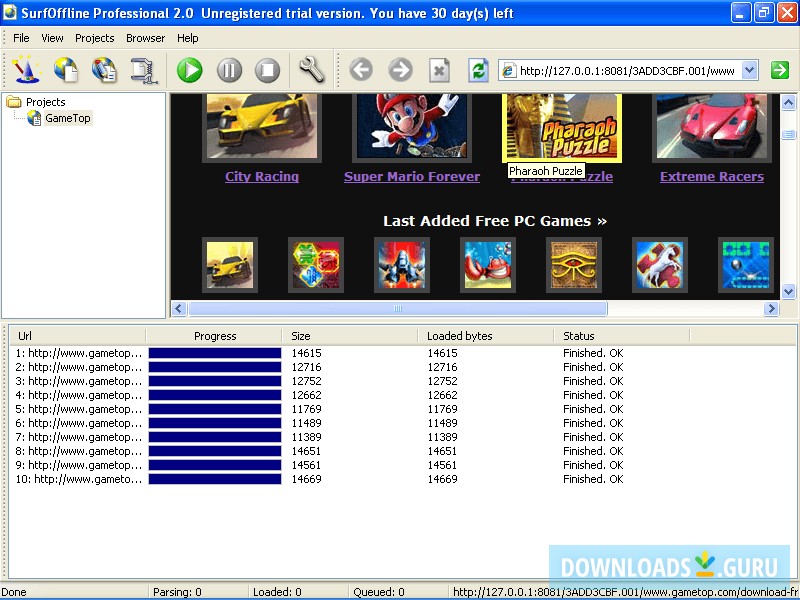Navigate back using the left arrow icon
The height and width of the screenshot is (600, 800).
(361, 70)
